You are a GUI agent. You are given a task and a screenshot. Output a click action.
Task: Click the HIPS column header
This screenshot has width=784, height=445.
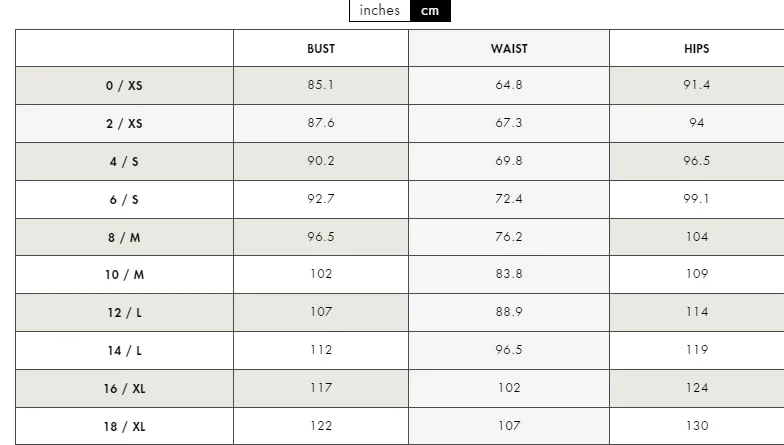(696, 48)
